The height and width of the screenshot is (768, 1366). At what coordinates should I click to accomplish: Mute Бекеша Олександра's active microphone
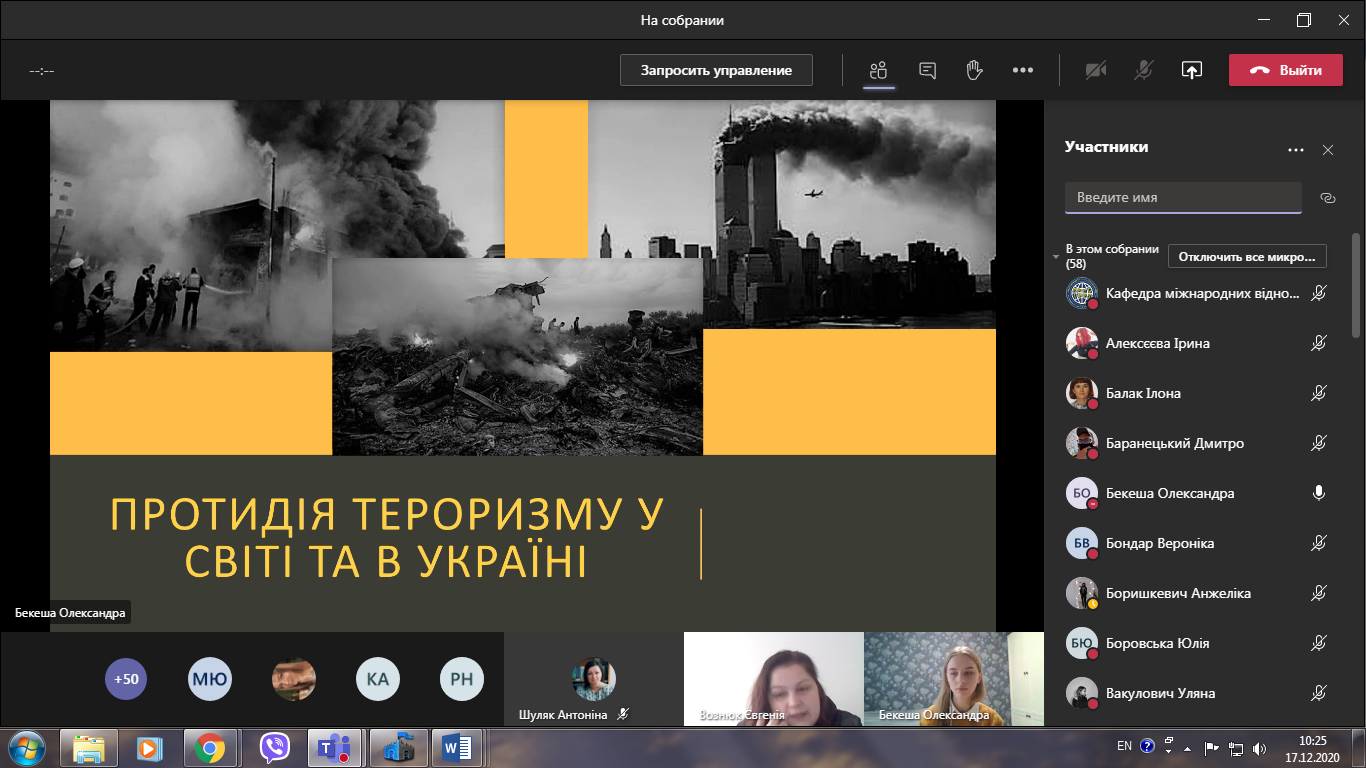pos(1318,493)
